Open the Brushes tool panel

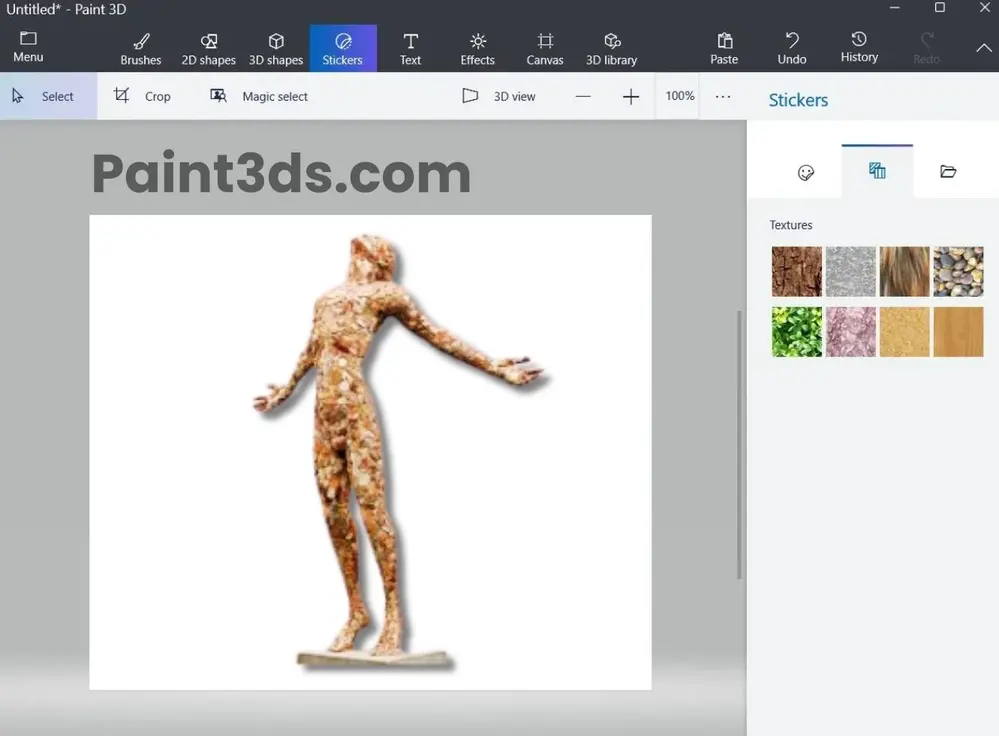(140, 47)
